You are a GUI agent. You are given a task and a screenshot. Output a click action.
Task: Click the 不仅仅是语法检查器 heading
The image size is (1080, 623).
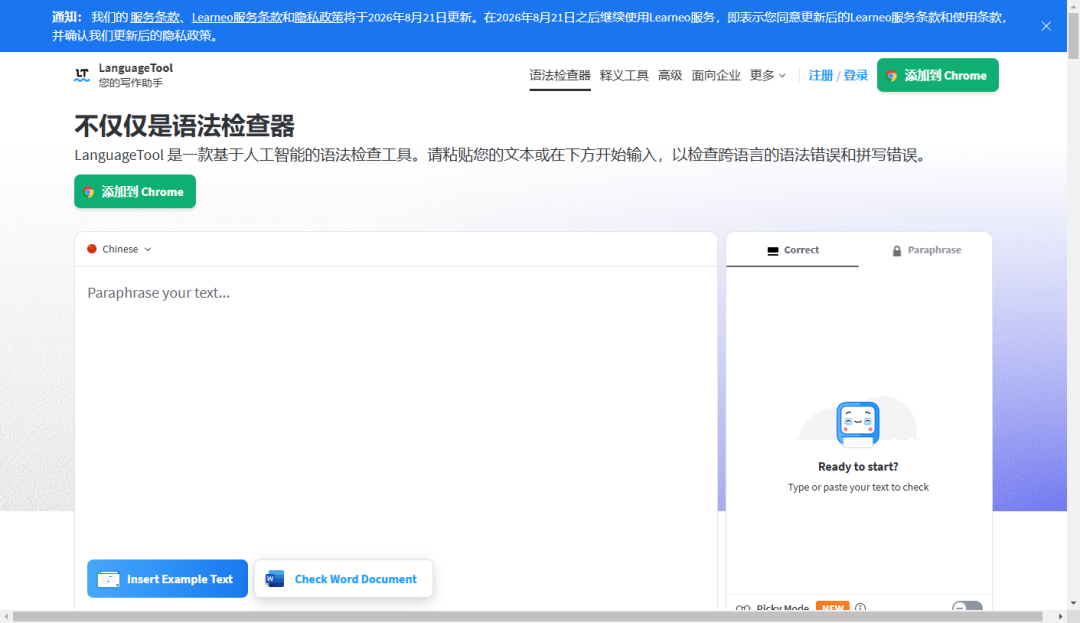pos(185,126)
